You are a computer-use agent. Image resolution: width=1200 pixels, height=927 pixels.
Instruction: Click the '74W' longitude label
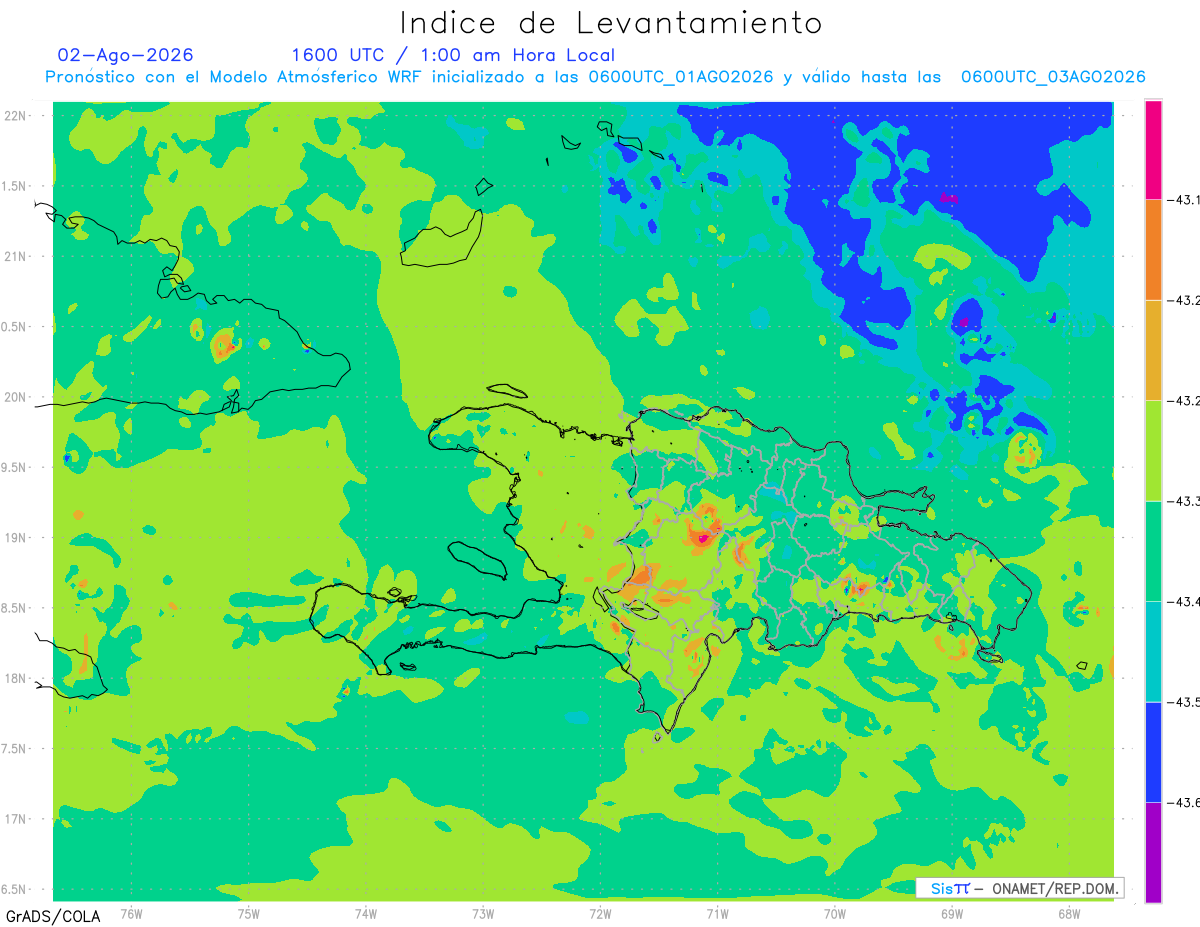tap(366, 913)
